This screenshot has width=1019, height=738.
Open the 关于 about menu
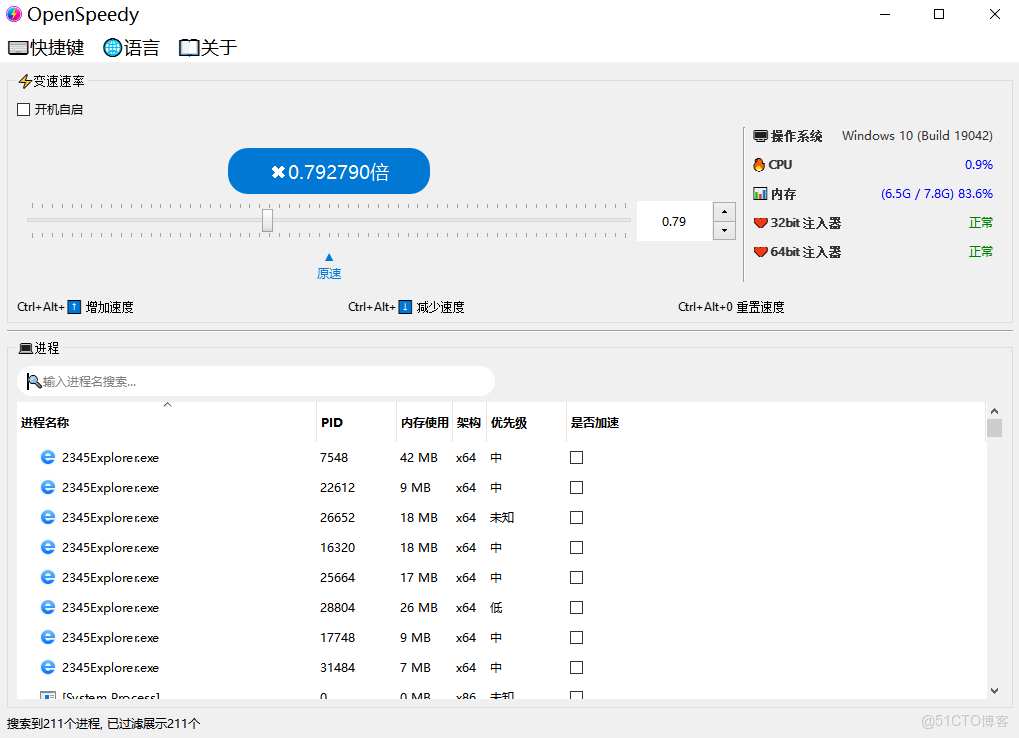point(208,47)
